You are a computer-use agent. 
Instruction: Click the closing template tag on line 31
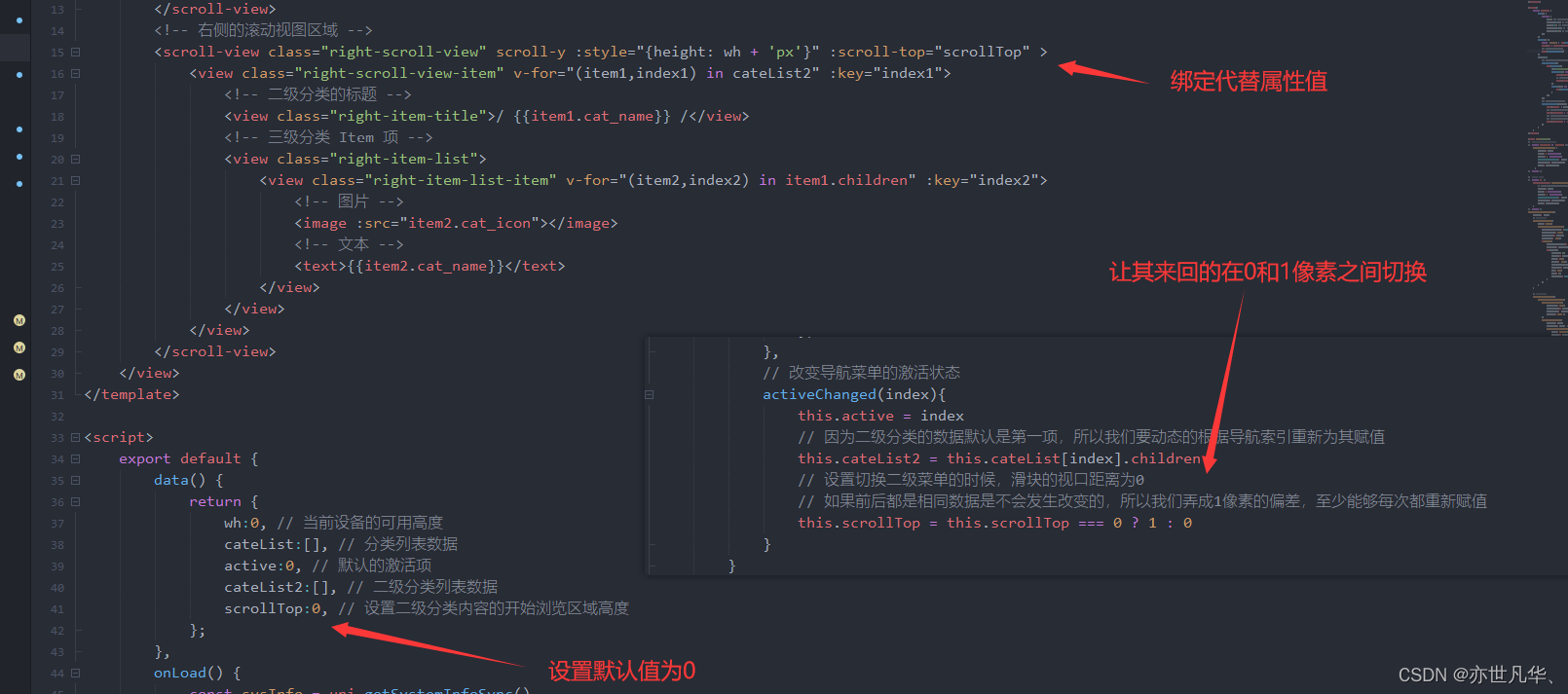coord(131,394)
